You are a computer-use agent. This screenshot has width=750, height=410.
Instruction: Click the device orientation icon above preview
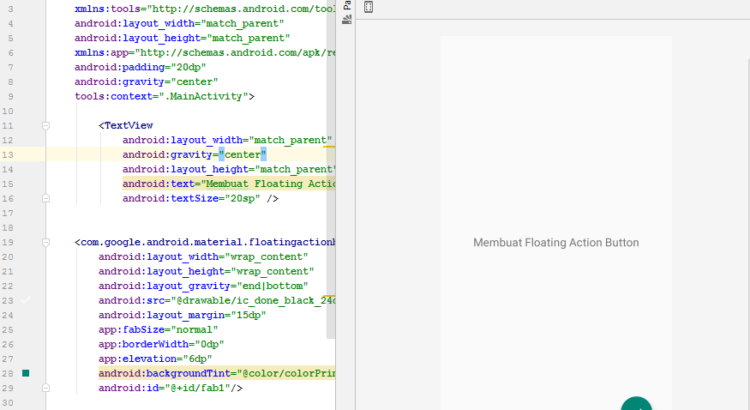coord(369,7)
